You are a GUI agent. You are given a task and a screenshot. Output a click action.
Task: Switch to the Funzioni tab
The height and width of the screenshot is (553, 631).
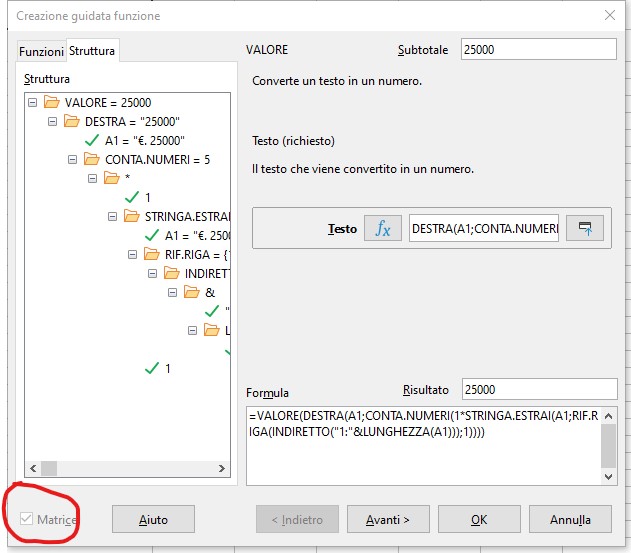tap(41, 51)
